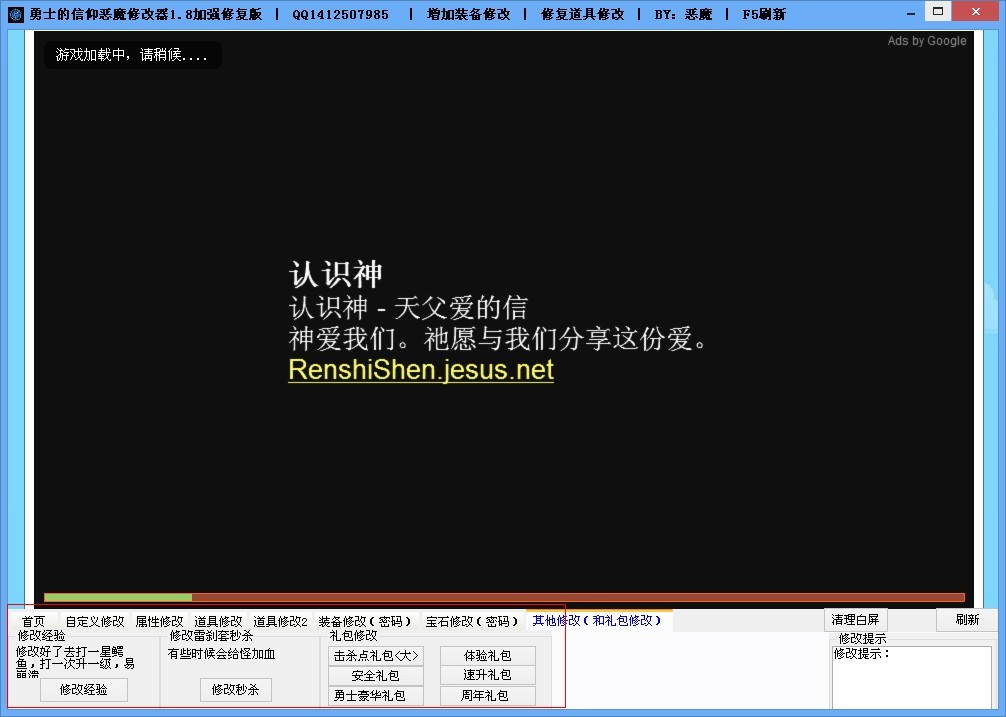The width and height of the screenshot is (1006, 717).
Task: Switch to the 自定义修改 tab
Action: tap(95, 621)
